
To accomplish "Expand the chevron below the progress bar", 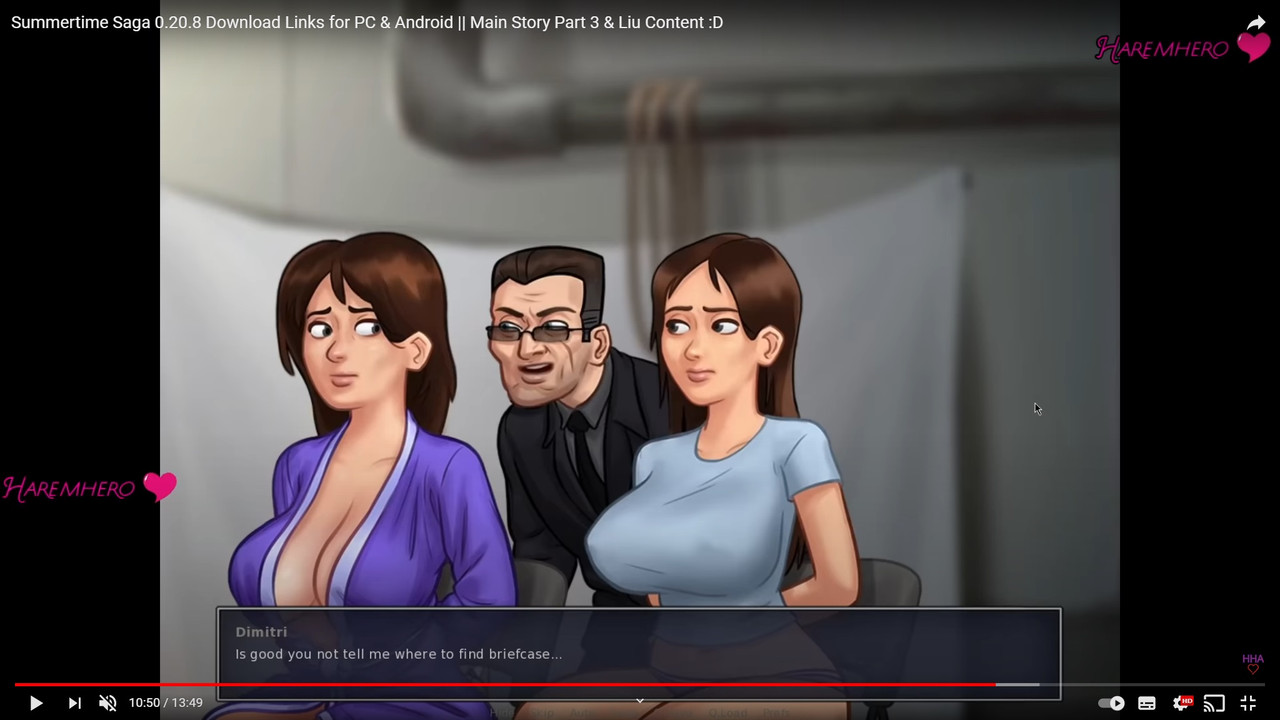I will pyautogui.click(x=640, y=700).
